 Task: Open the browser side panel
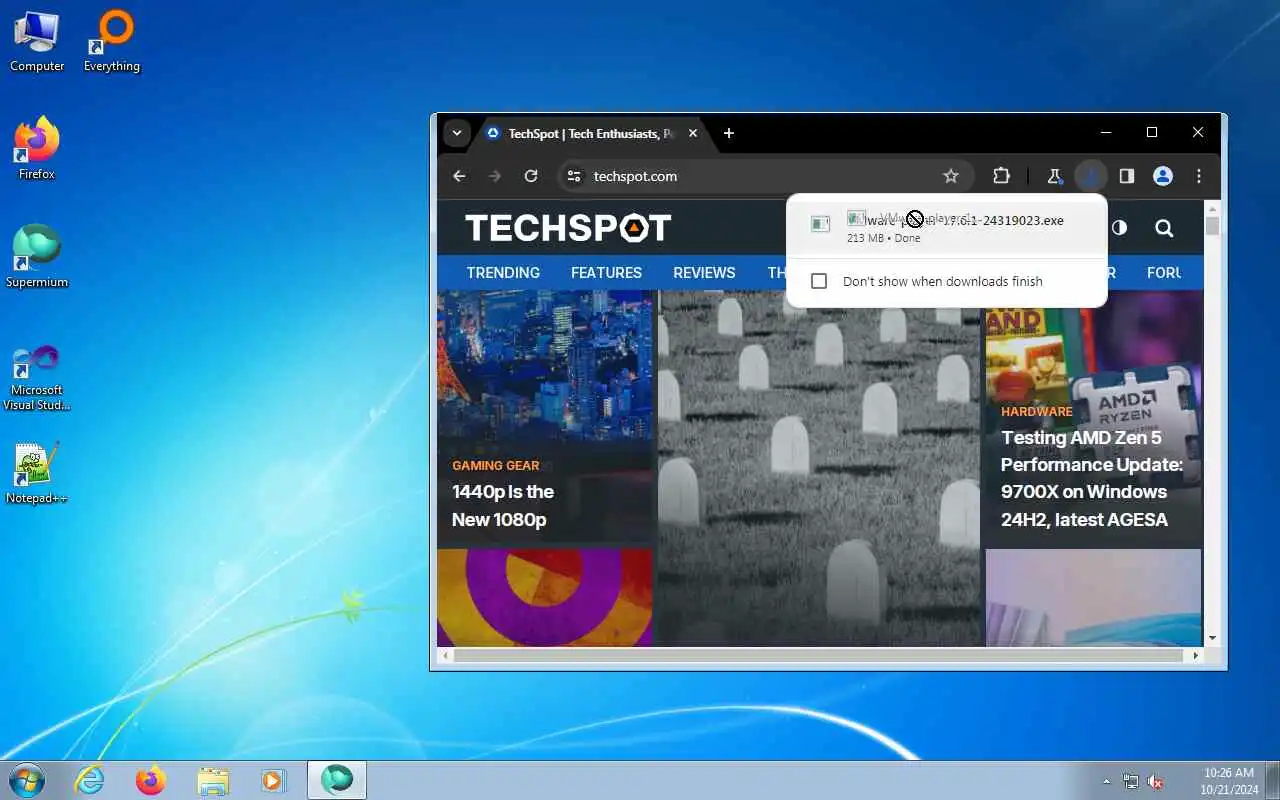(x=1126, y=176)
